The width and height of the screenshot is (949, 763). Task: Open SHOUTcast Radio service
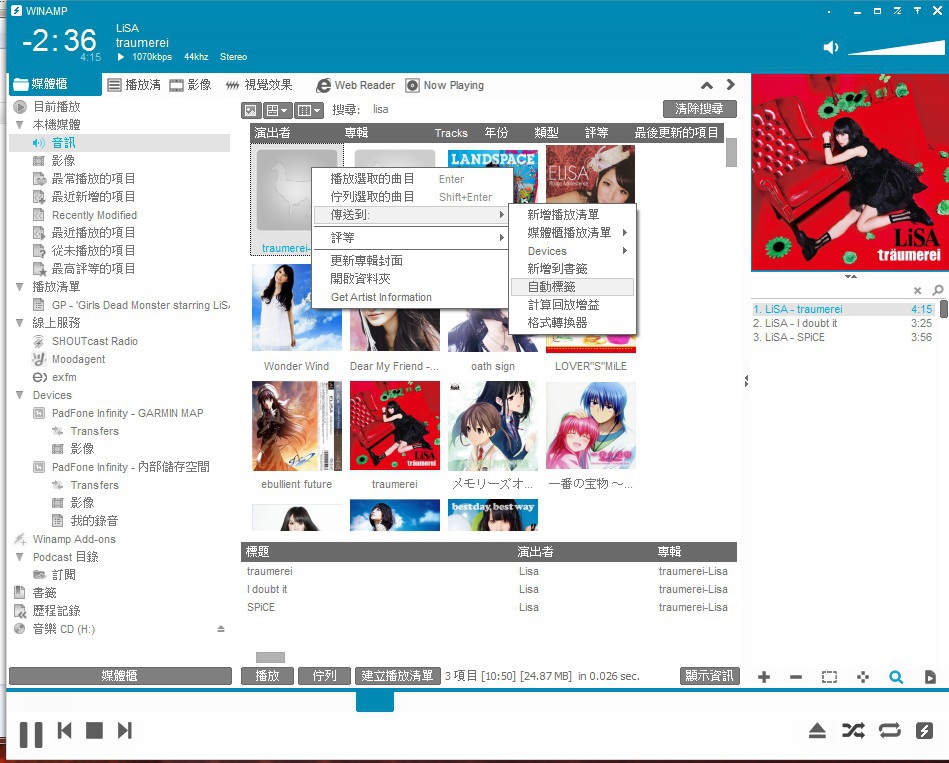pyautogui.click(x=95, y=341)
